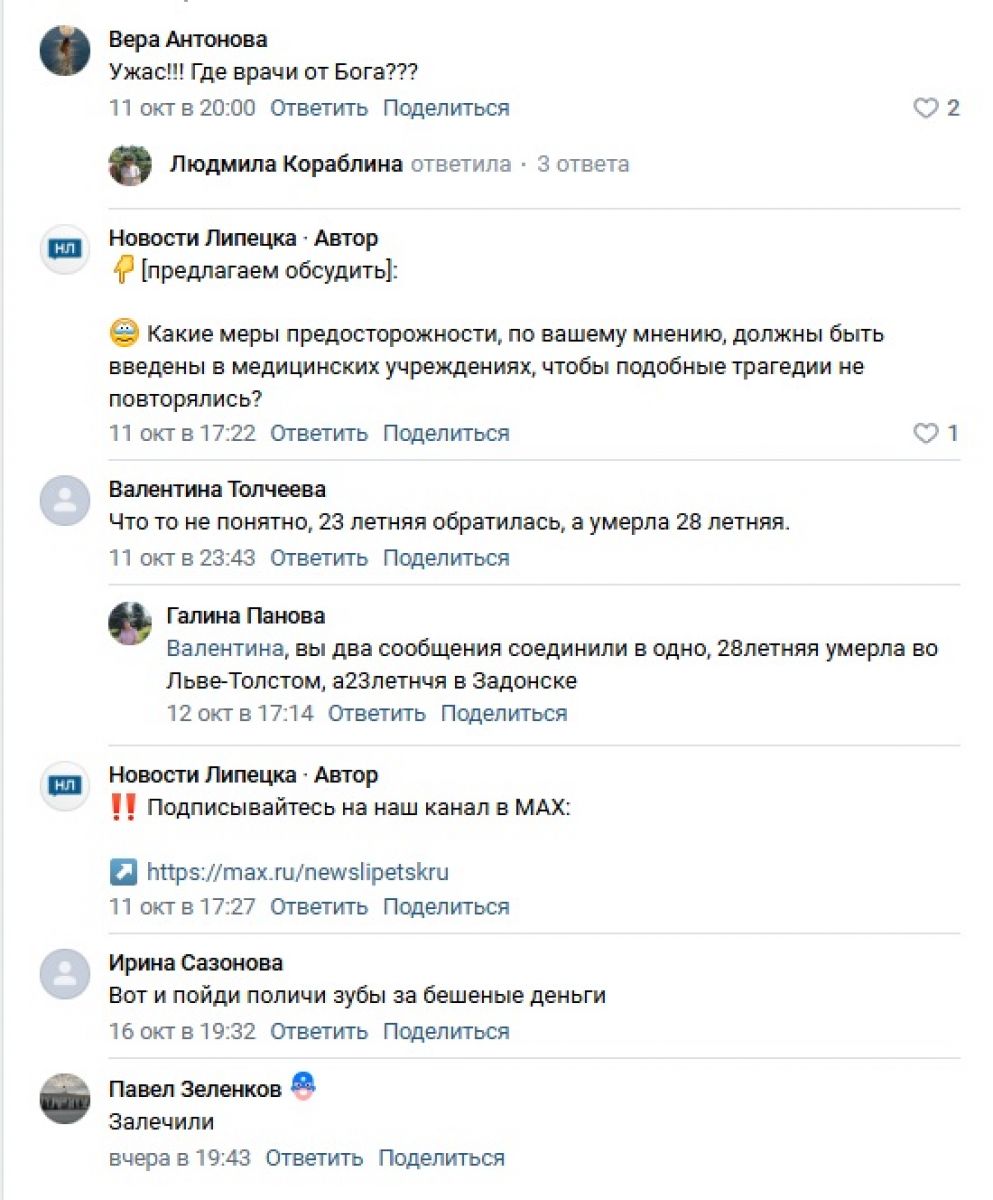Like Вера Антонова's comment with the heart
Screen dimensions: 993x1200
click(x=926, y=108)
